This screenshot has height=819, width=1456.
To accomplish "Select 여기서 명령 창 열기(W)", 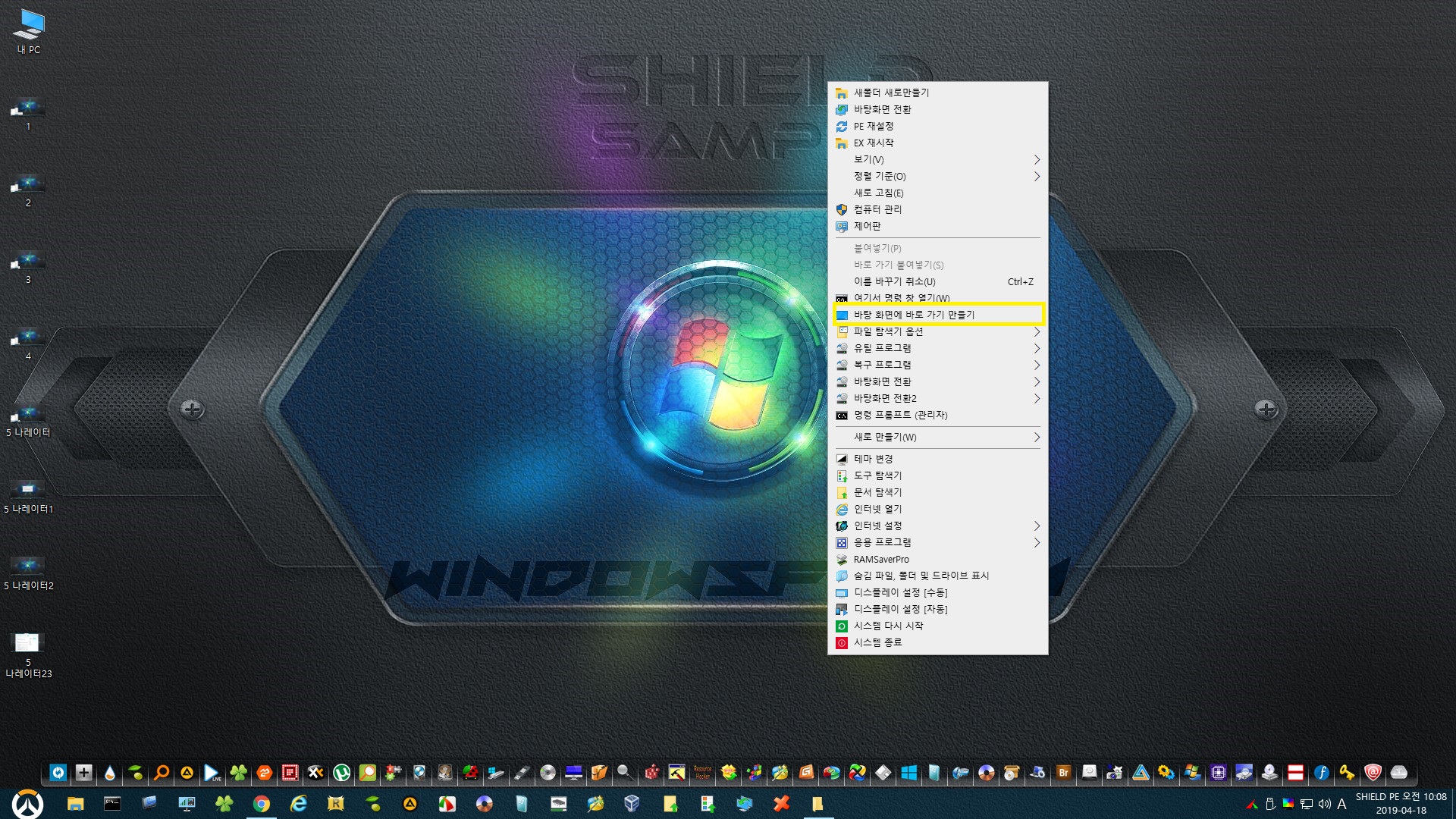I will coord(937,298).
